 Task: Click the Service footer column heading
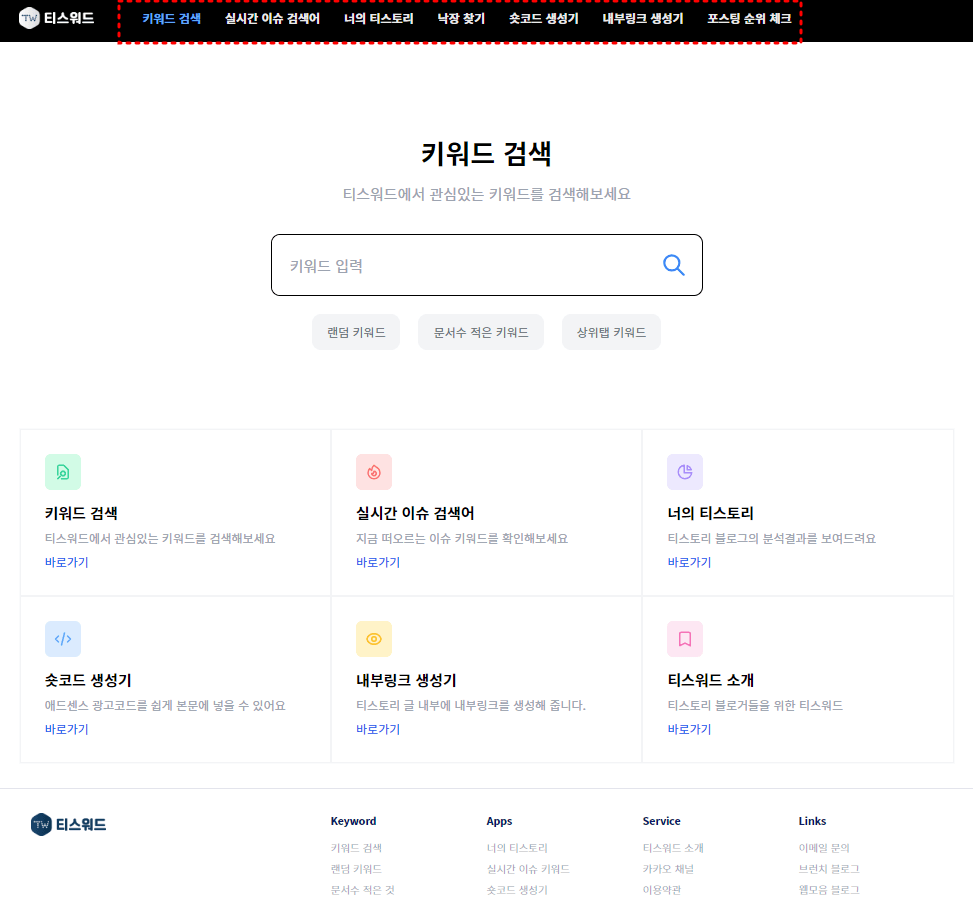(661, 821)
